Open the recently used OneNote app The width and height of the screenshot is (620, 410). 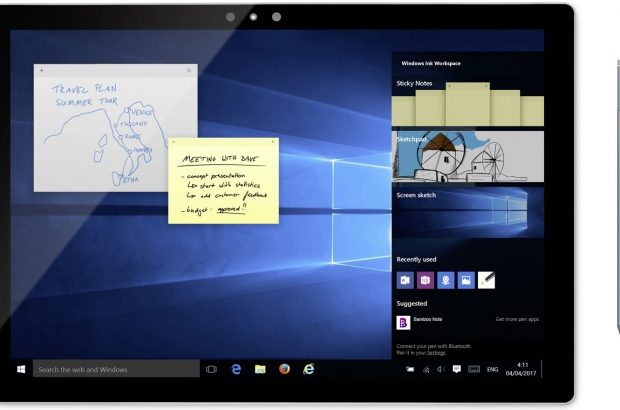click(425, 280)
